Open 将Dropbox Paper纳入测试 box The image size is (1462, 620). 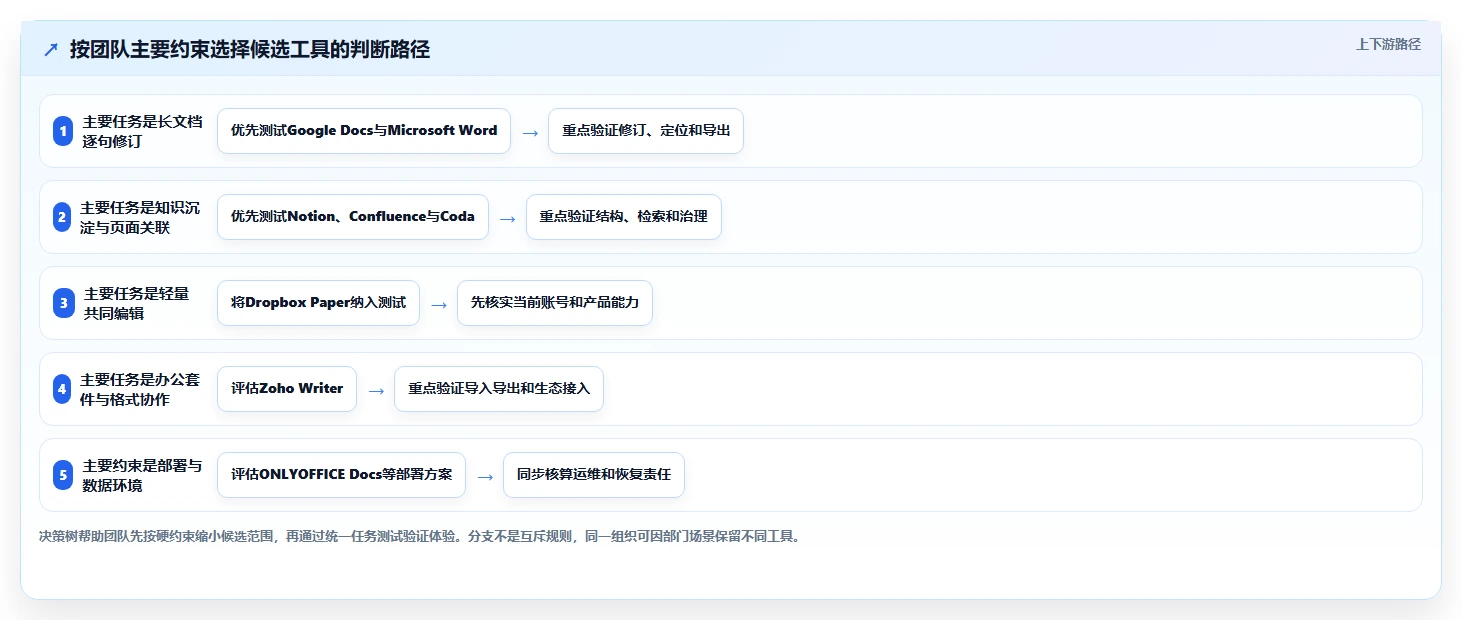(x=318, y=303)
